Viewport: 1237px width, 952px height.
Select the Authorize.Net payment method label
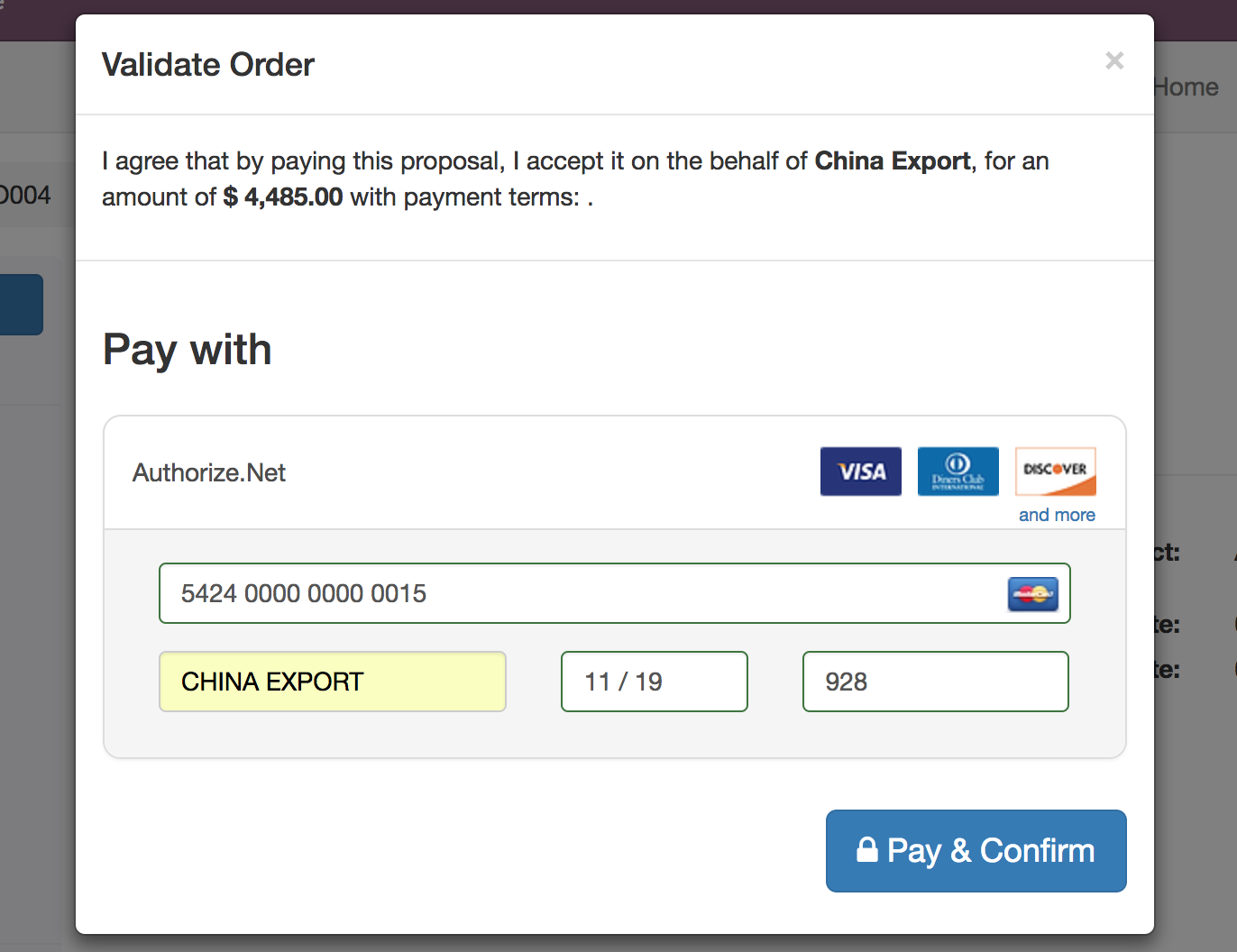(209, 472)
